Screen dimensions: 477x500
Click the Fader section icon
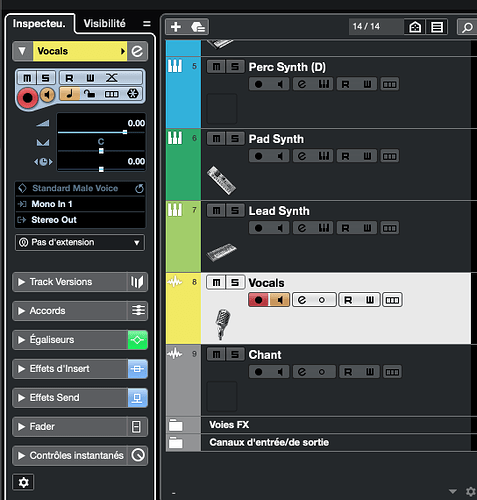click(136, 427)
